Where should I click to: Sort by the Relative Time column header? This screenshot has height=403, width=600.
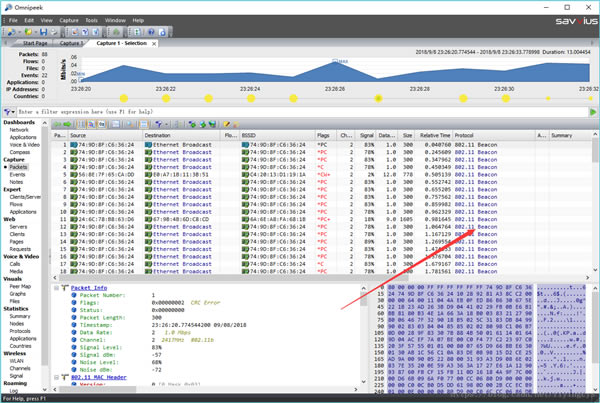click(434, 134)
